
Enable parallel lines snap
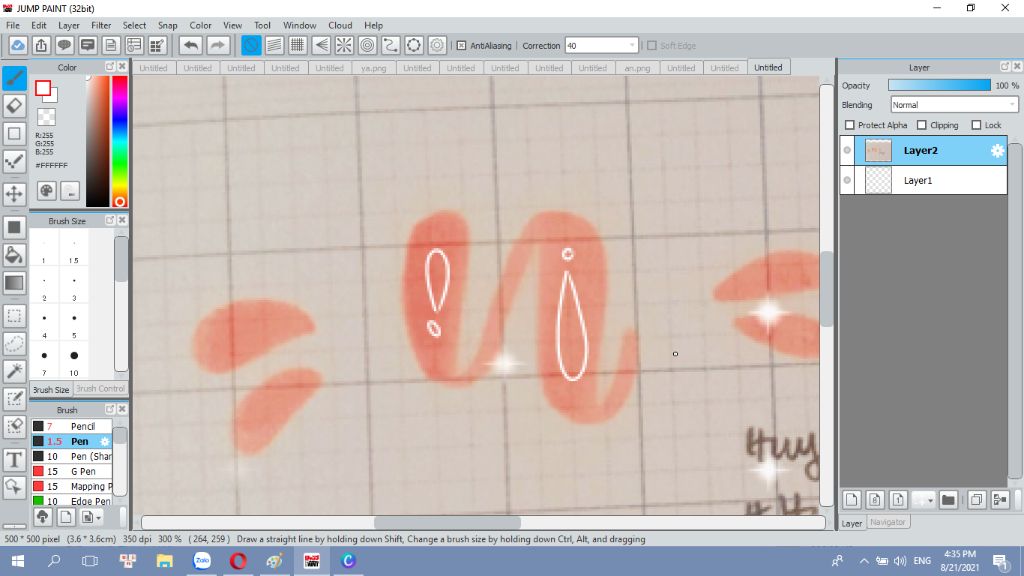point(274,46)
